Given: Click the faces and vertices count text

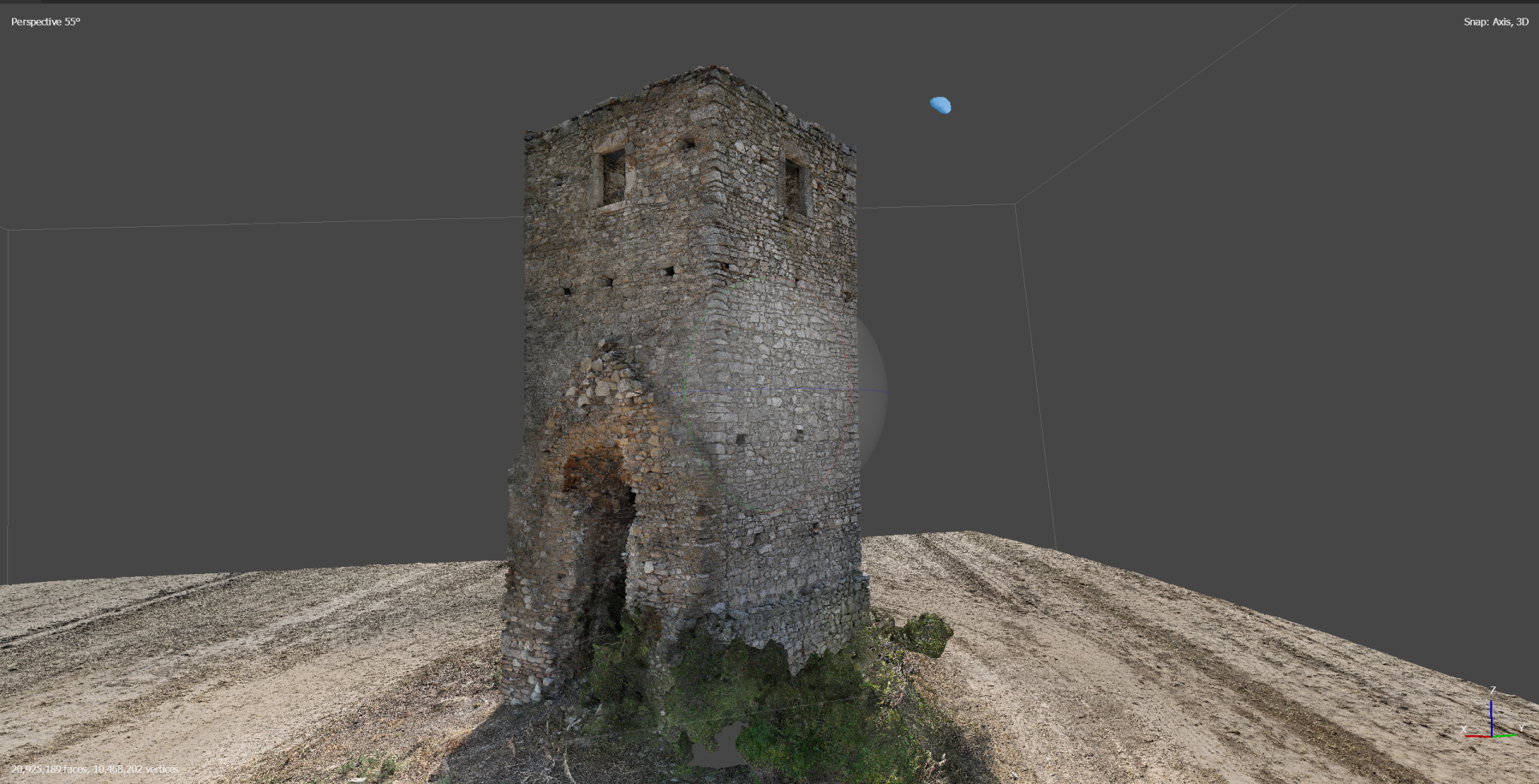Looking at the screenshot, I should [x=95, y=769].
